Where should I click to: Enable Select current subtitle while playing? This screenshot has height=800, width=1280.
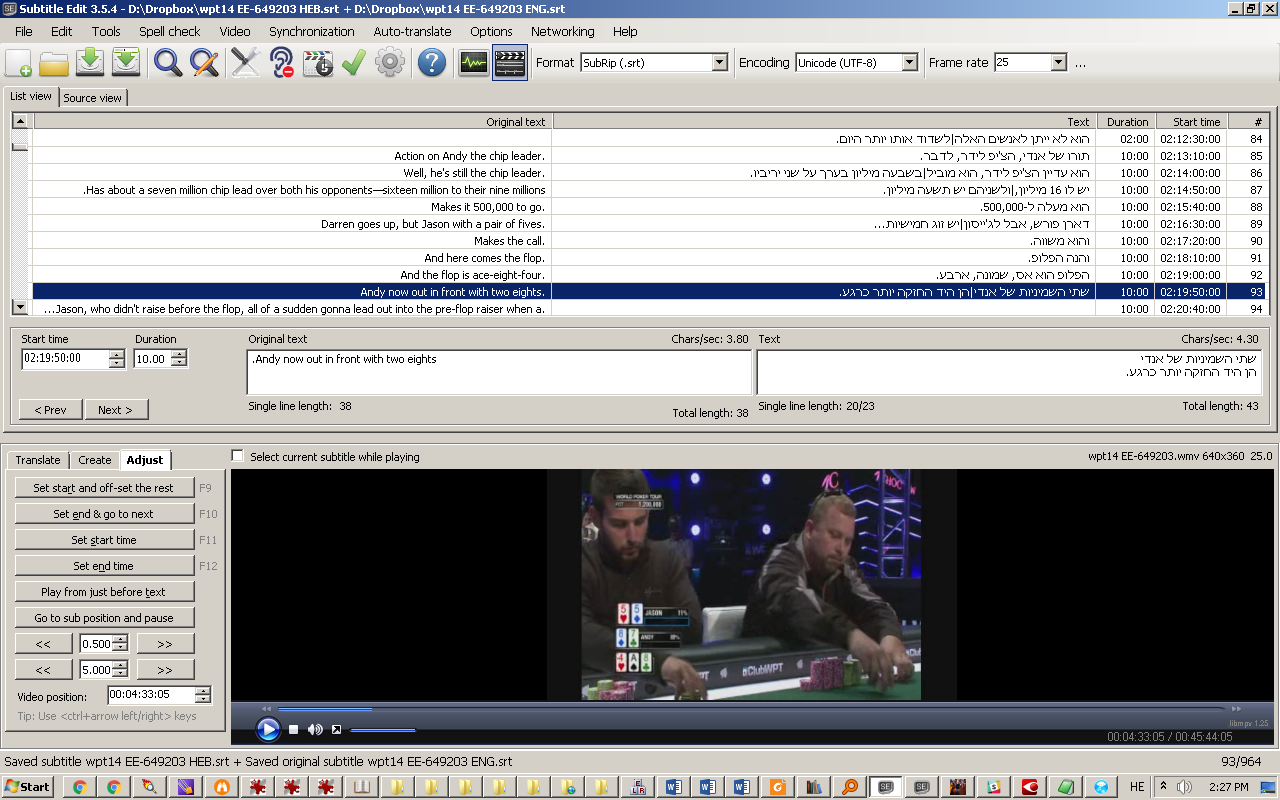point(237,455)
